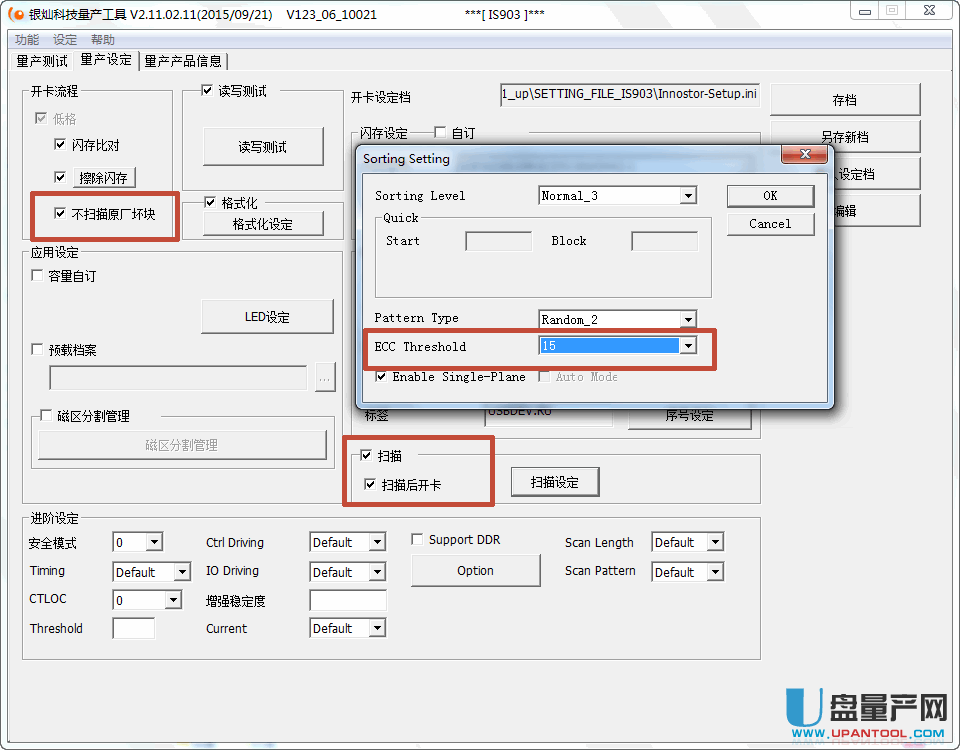
Task: Switch to the 量产测试 tab
Action: coord(42,61)
